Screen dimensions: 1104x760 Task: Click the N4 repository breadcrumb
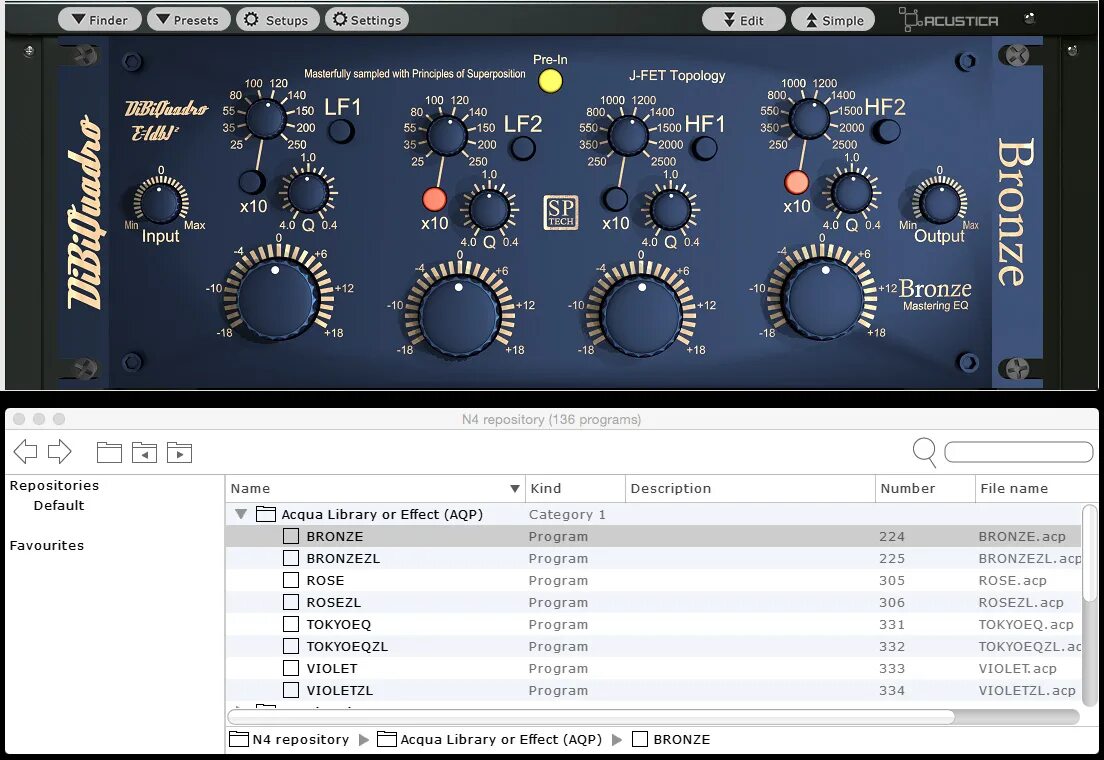(289, 739)
